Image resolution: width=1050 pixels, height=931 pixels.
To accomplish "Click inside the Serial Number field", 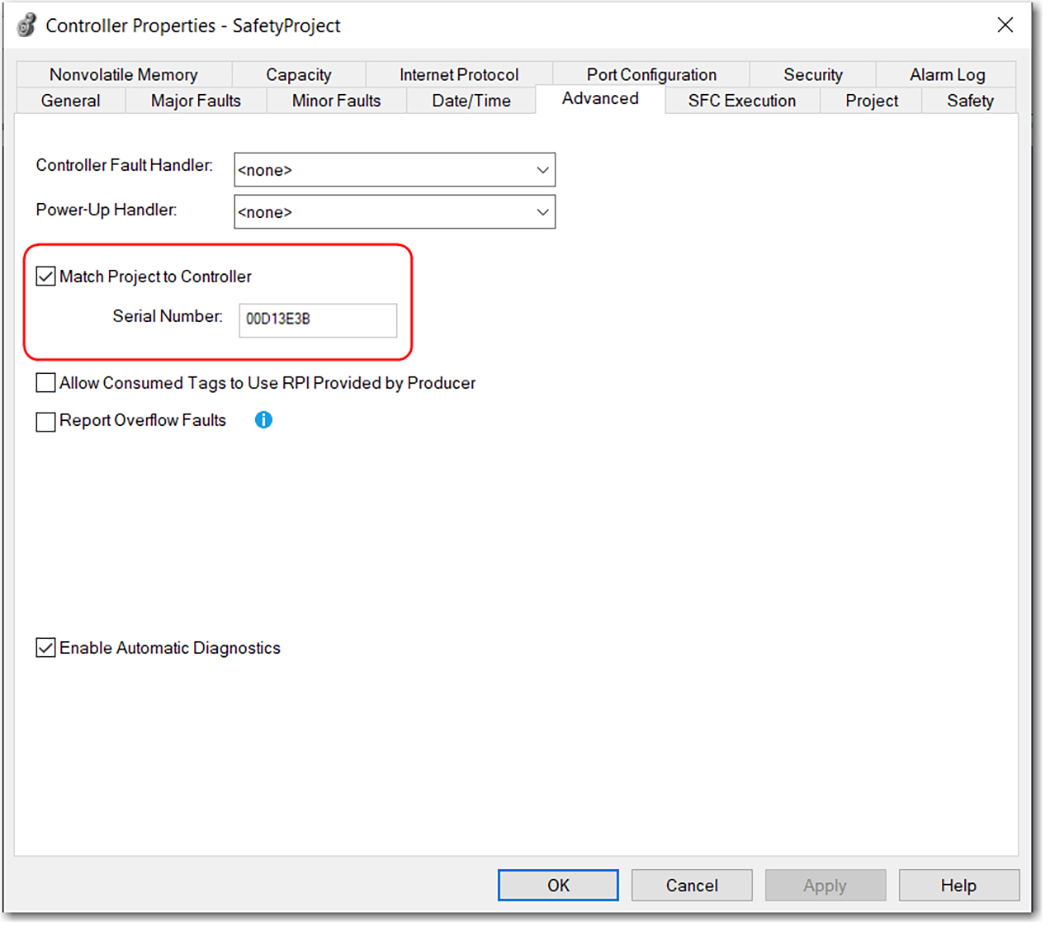I will (317, 320).
